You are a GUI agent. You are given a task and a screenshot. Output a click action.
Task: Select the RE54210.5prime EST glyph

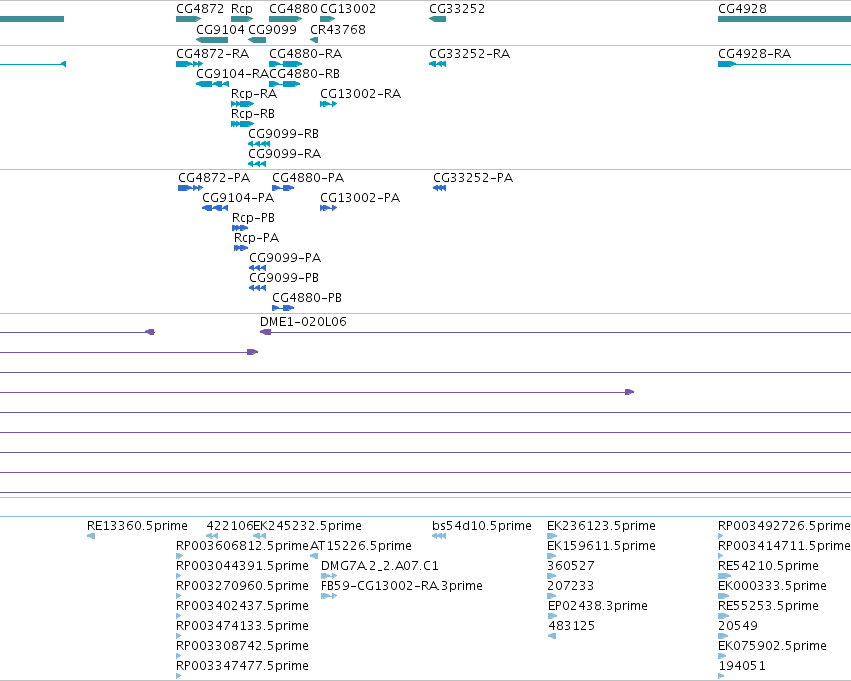[x=725, y=576]
